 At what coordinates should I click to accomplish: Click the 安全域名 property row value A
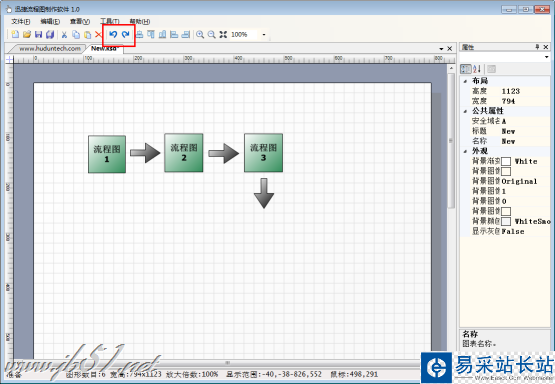504,121
